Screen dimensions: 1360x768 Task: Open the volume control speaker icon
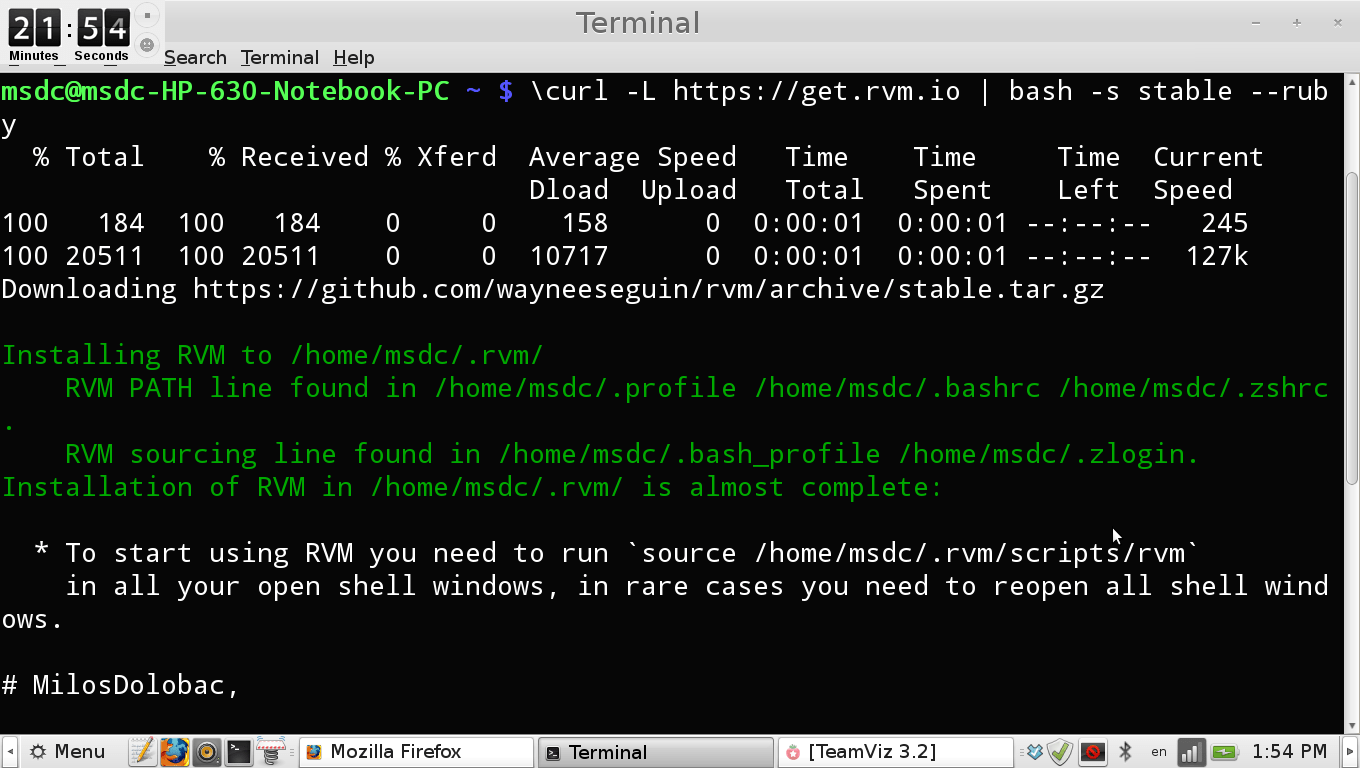pos(206,751)
